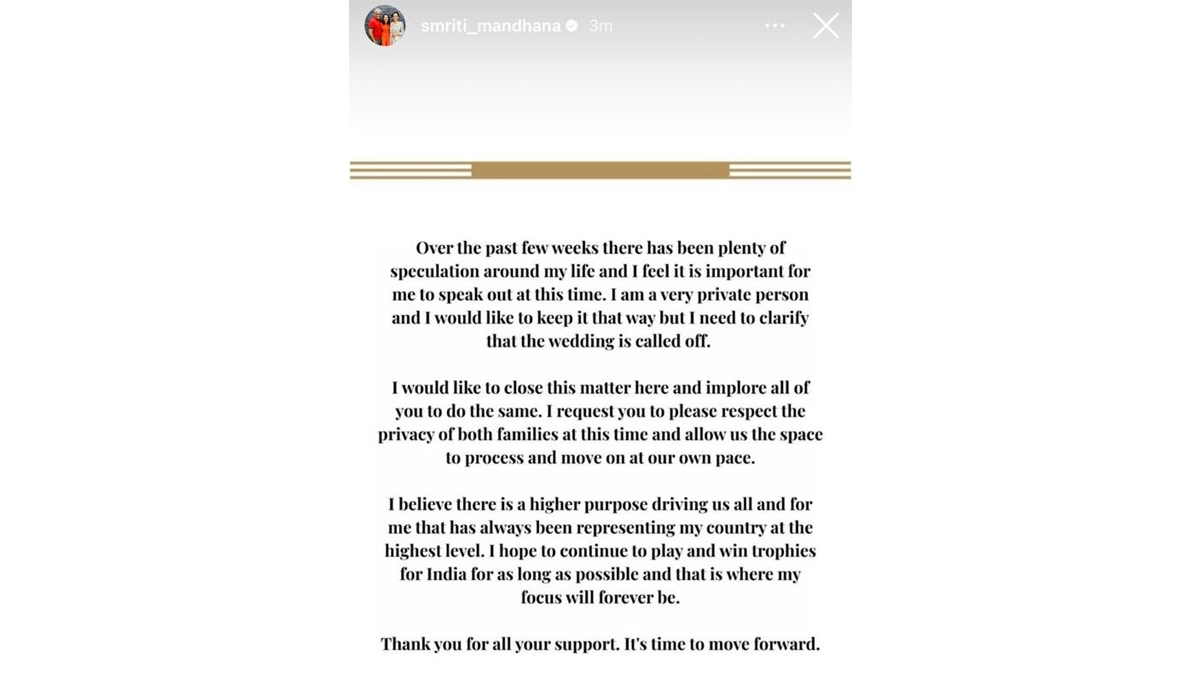The width and height of the screenshot is (1200, 675).
Task: Click the line 'to process and move on'
Action: (600, 457)
